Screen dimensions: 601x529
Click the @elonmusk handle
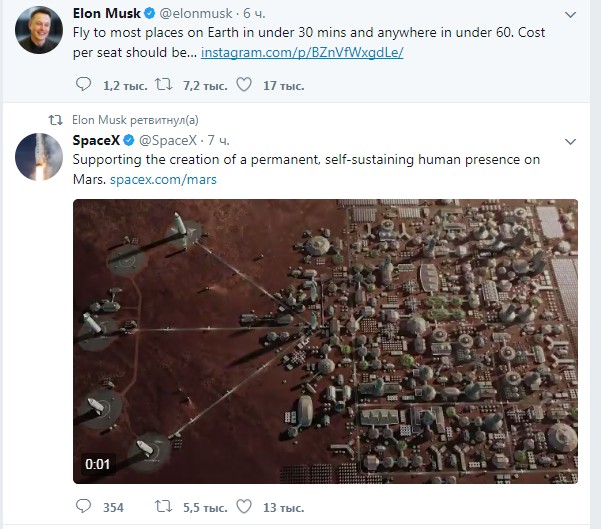click(195, 13)
